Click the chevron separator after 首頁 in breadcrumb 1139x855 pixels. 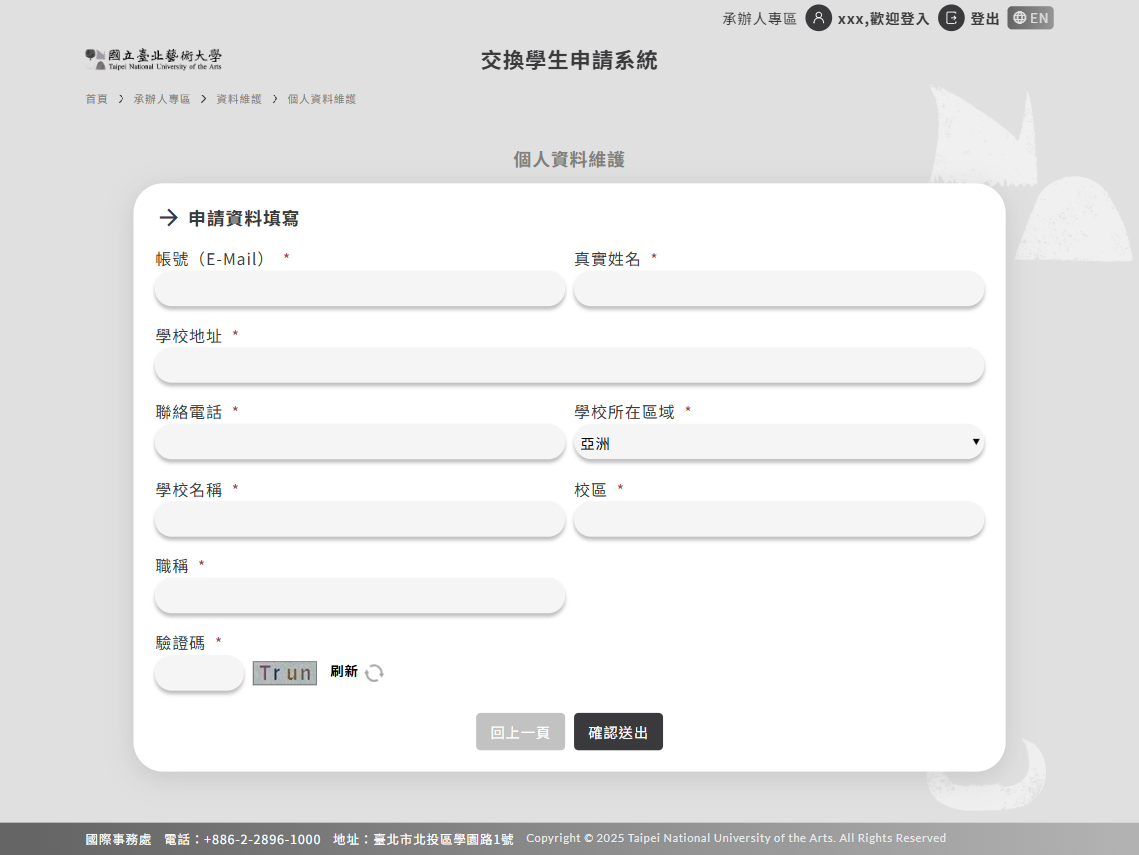(x=119, y=99)
